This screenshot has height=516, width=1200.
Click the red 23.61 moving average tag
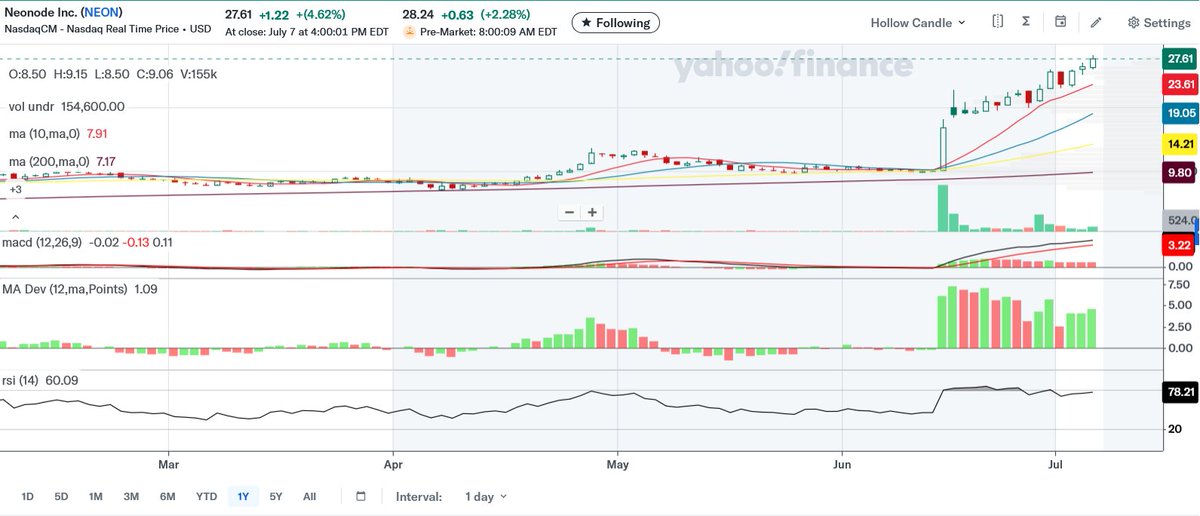pos(1182,85)
